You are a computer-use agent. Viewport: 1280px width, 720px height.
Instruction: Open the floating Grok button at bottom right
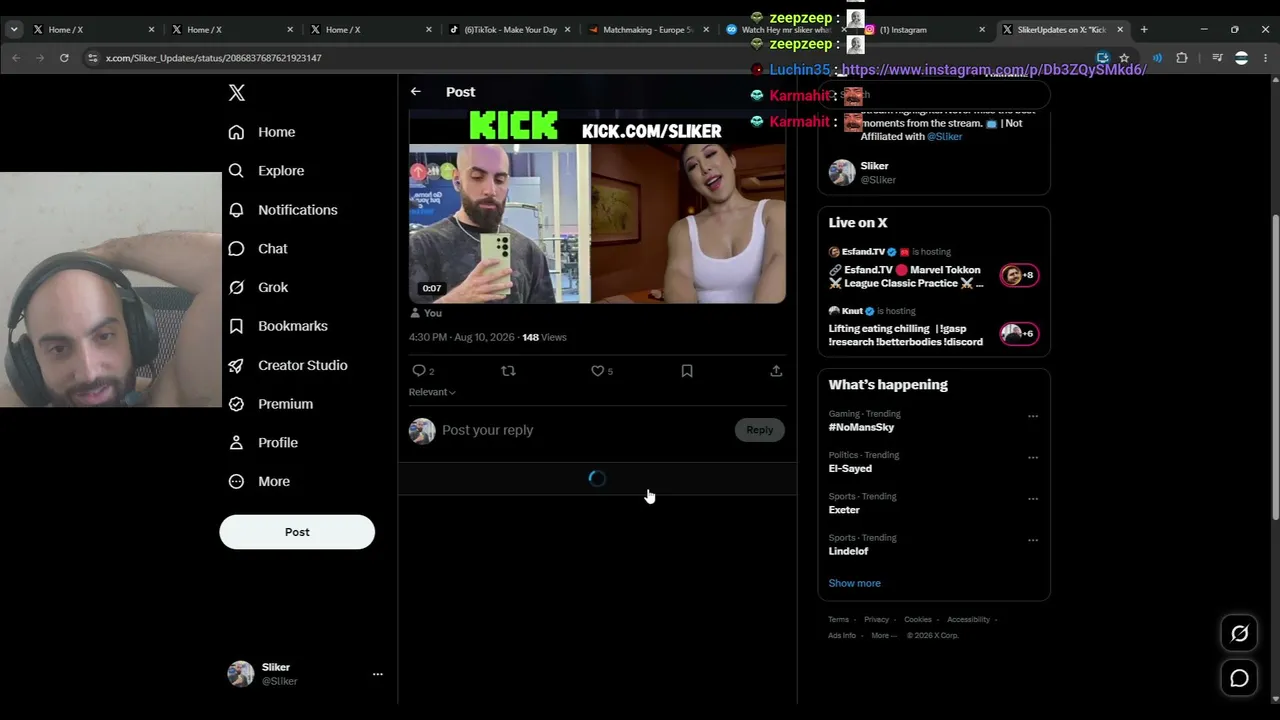[x=1239, y=633]
